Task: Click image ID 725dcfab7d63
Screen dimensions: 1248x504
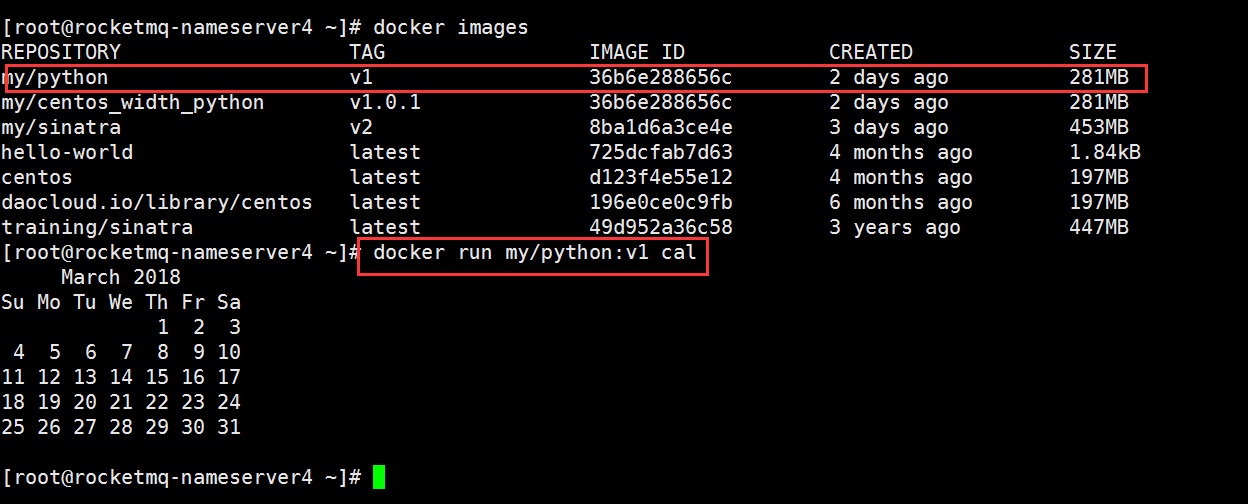Action: pos(661,152)
